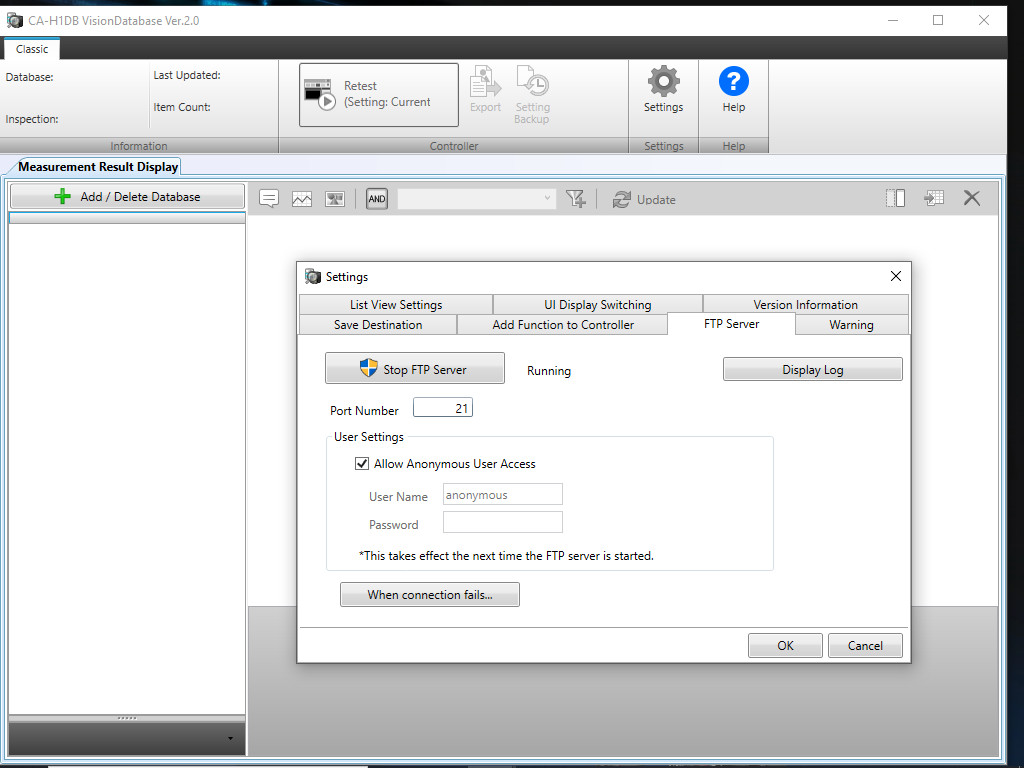
Task: Click the Update refresh button
Action: [644, 199]
